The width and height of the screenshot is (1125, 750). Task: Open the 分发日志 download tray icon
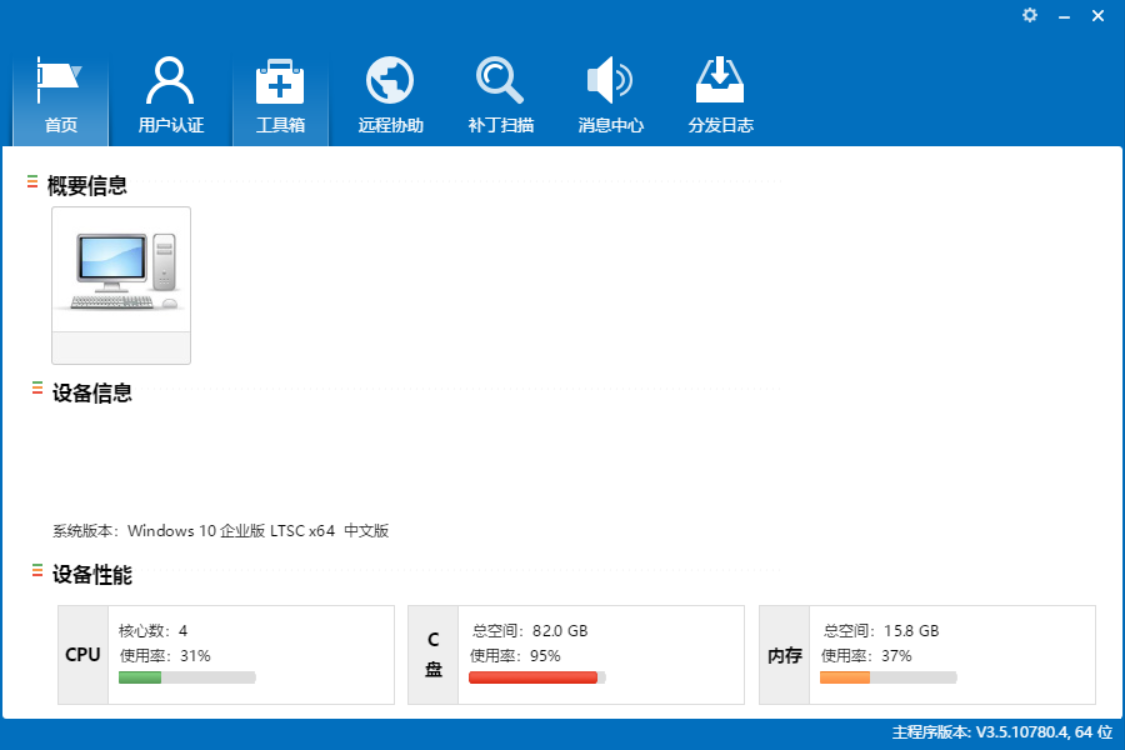[x=720, y=80]
